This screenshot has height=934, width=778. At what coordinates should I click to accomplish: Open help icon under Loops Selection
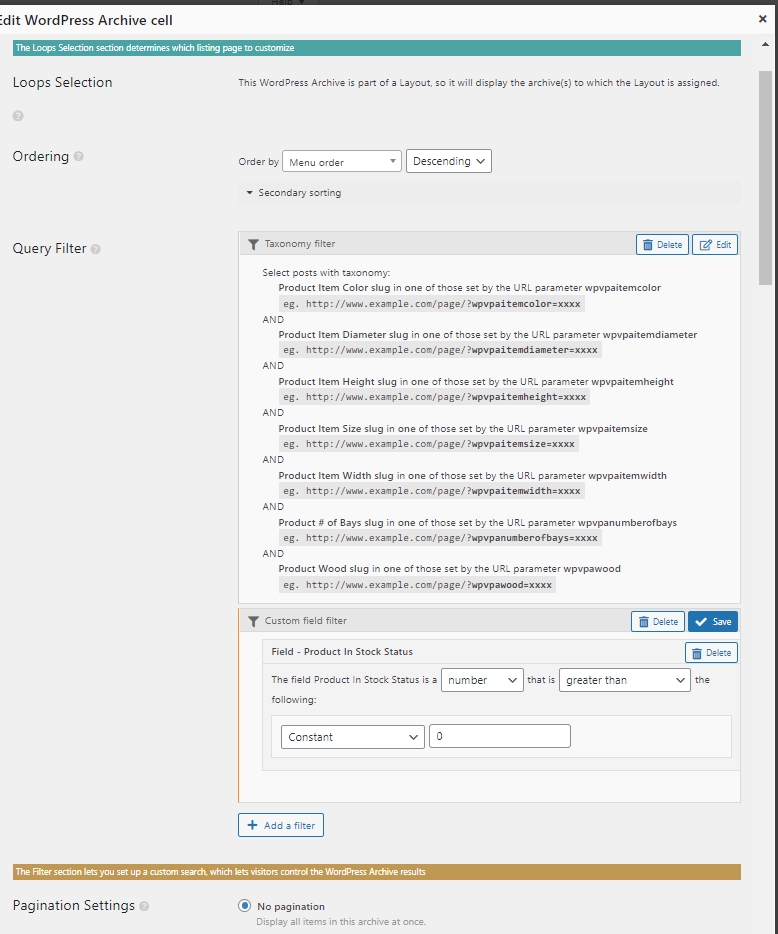pos(18,116)
